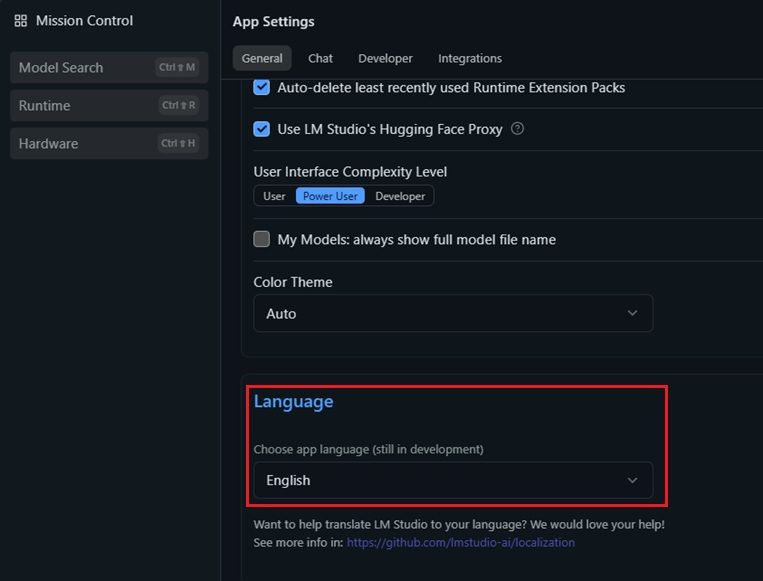Screen dimensions: 763x581
Task: Disable Use LM Studio's Hugging Face Proxy
Action: (262, 129)
